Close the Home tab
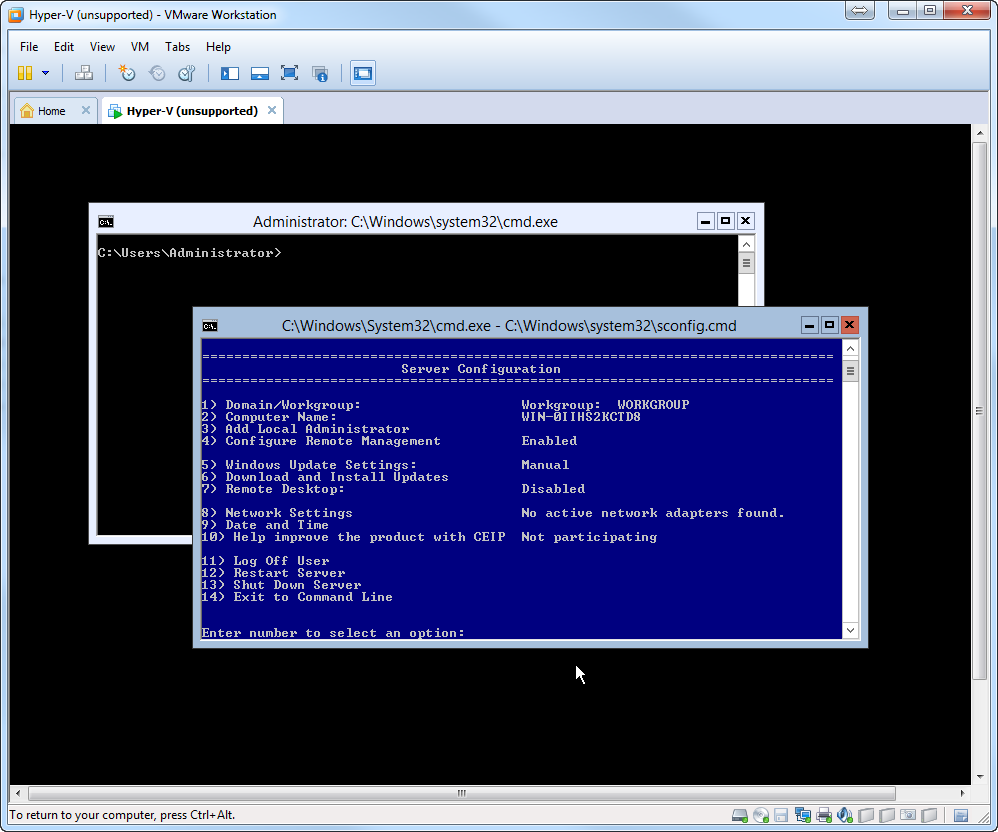Viewport: 998px width, 832px height. click(x=85, y=110)
